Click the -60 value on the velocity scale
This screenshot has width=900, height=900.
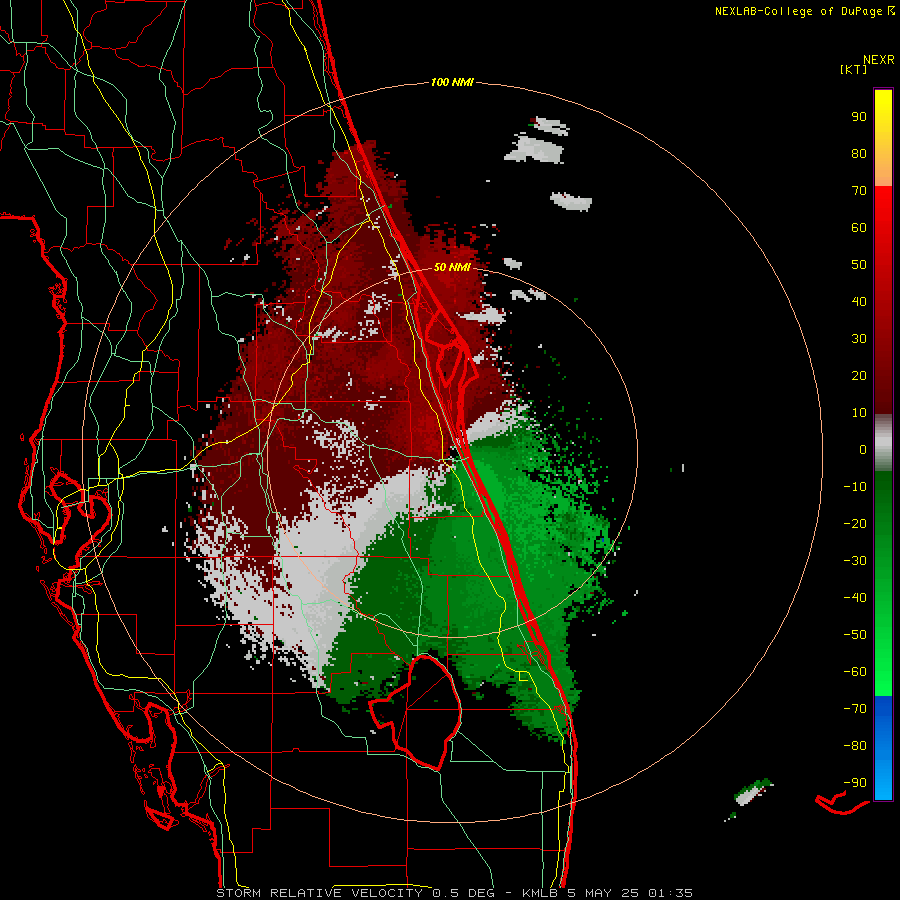(x=855, y=672)
